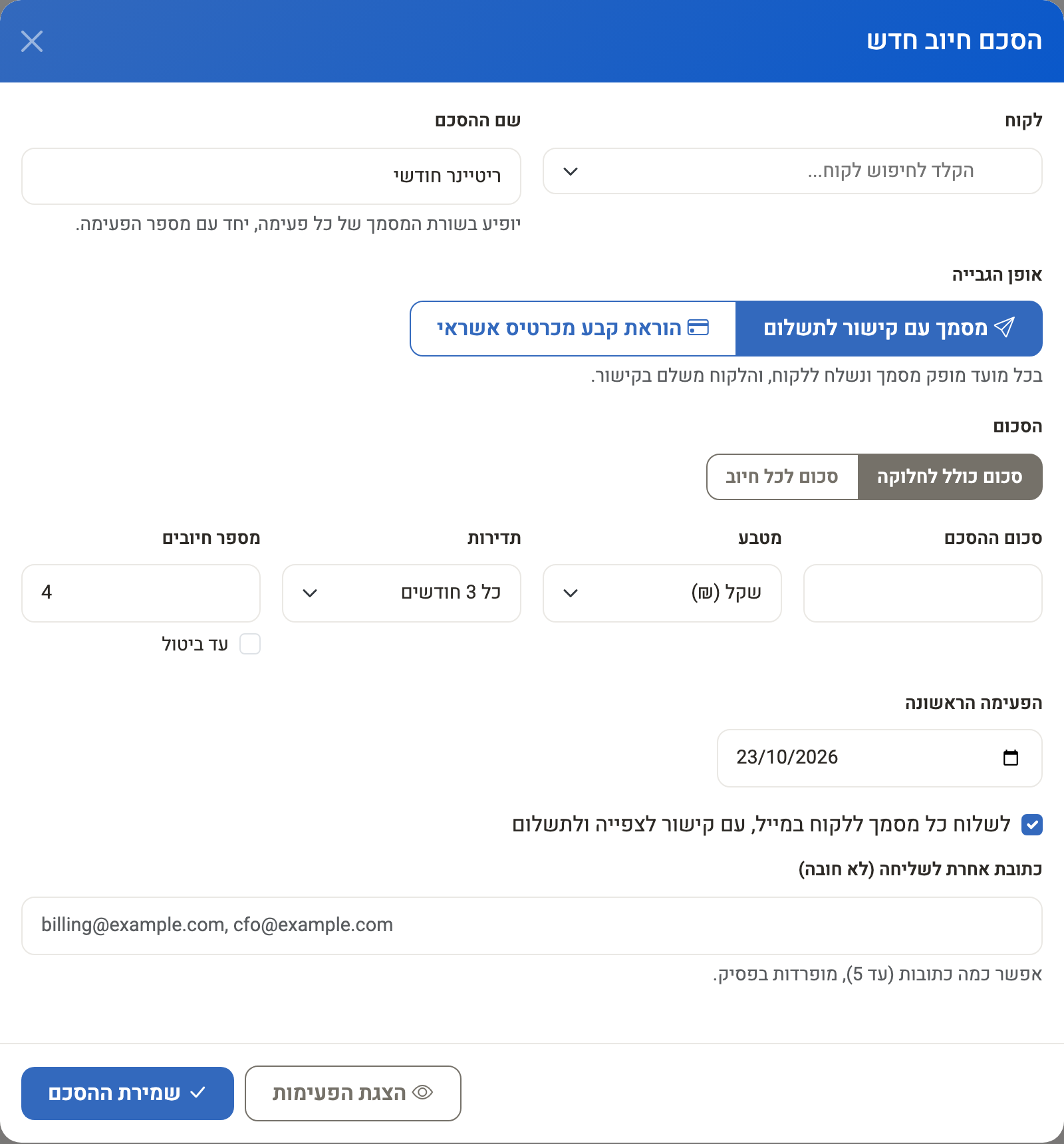Select the סכום כולל לחלוקה tab
1064x1144 pixels.
(x=950, y=477)
